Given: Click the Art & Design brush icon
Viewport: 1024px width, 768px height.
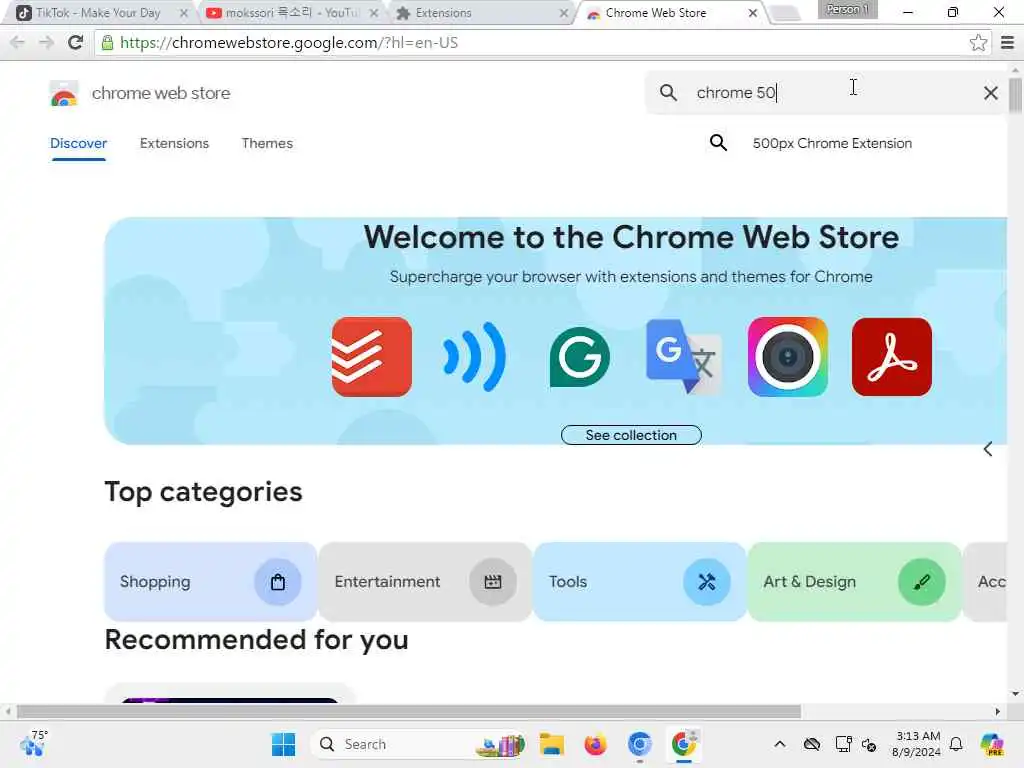Looking at the screenshot, I should click(x=921, y=582).
